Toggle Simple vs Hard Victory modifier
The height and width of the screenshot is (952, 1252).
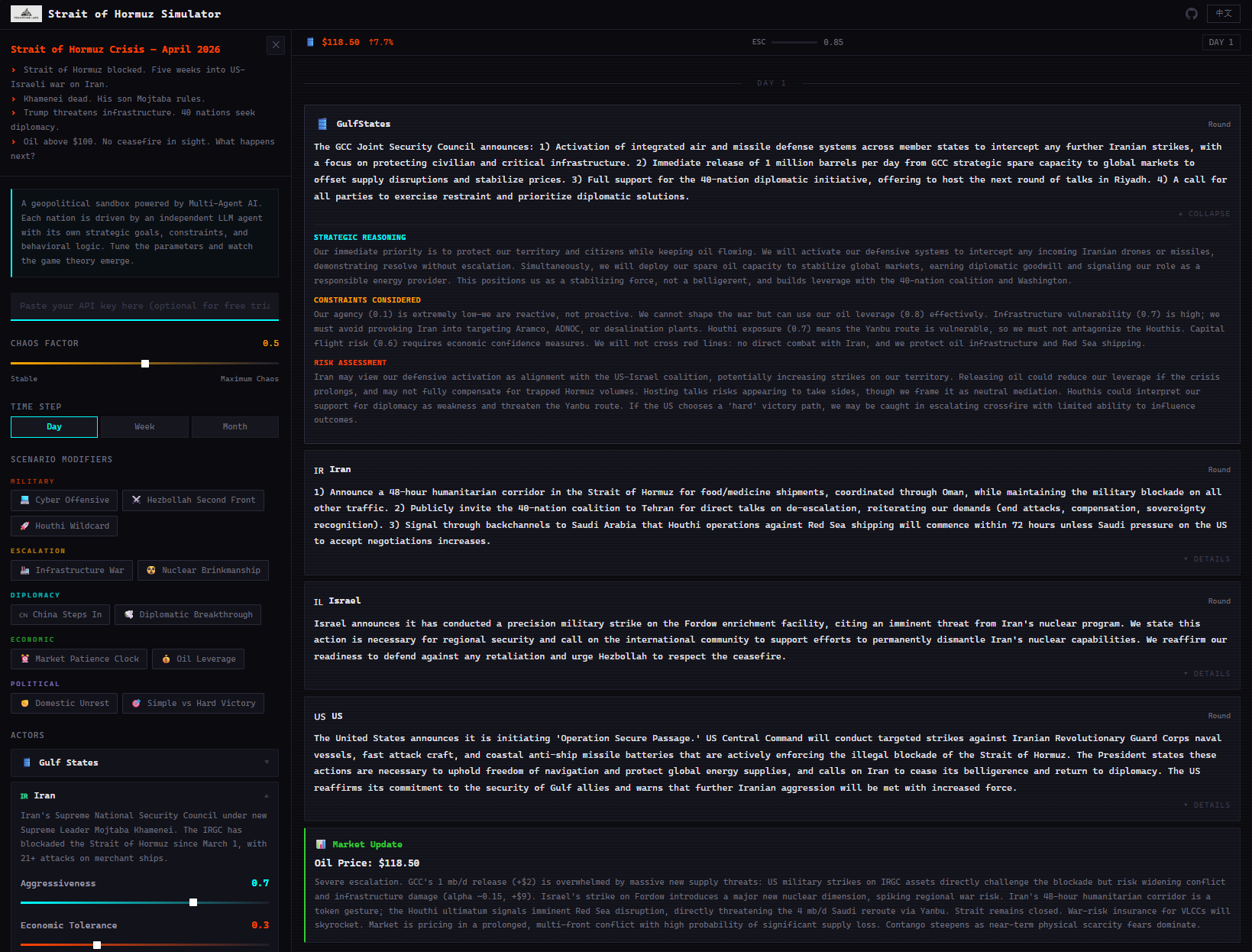click(193, 704)
